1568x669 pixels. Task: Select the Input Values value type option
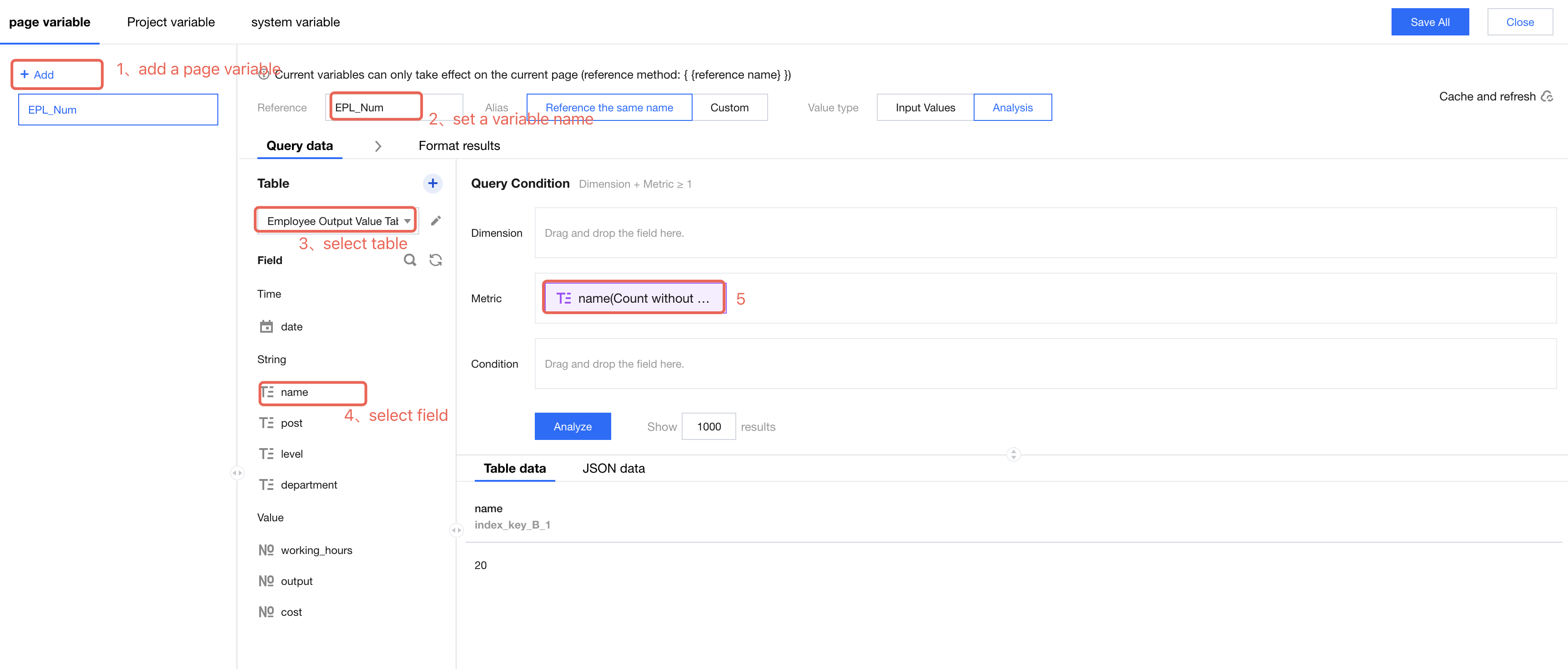[925, 108]
